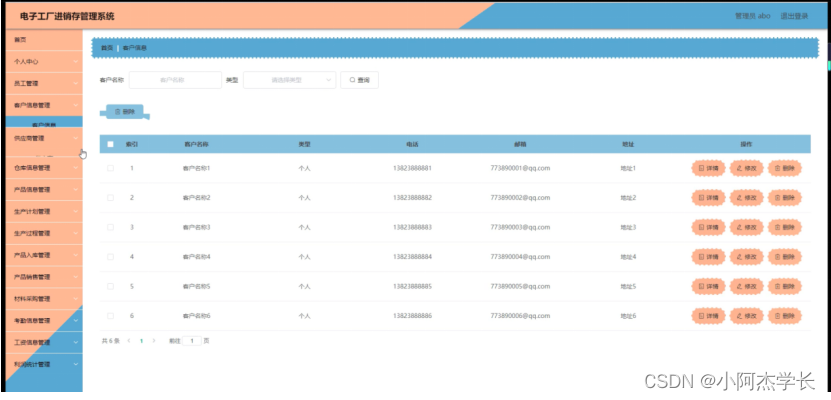The image size is (831, 400).
Task: Open the 利润统计管理 menu item
Action: 44,365
